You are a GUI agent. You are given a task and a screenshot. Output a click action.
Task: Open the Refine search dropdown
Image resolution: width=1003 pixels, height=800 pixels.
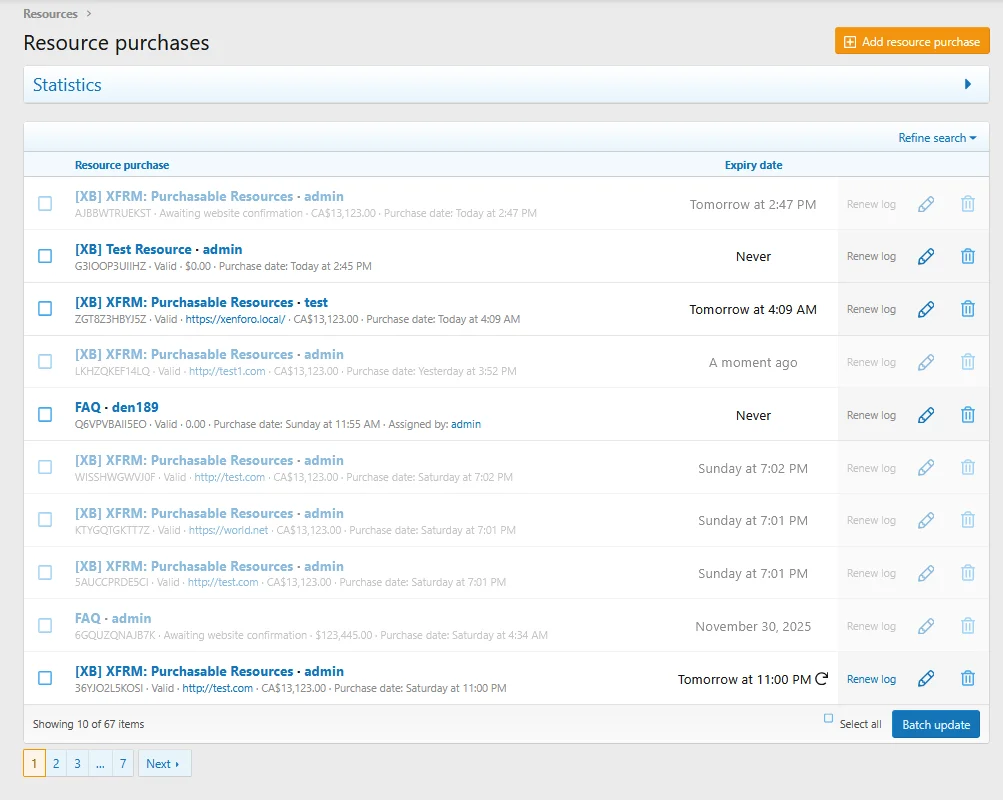936,137
